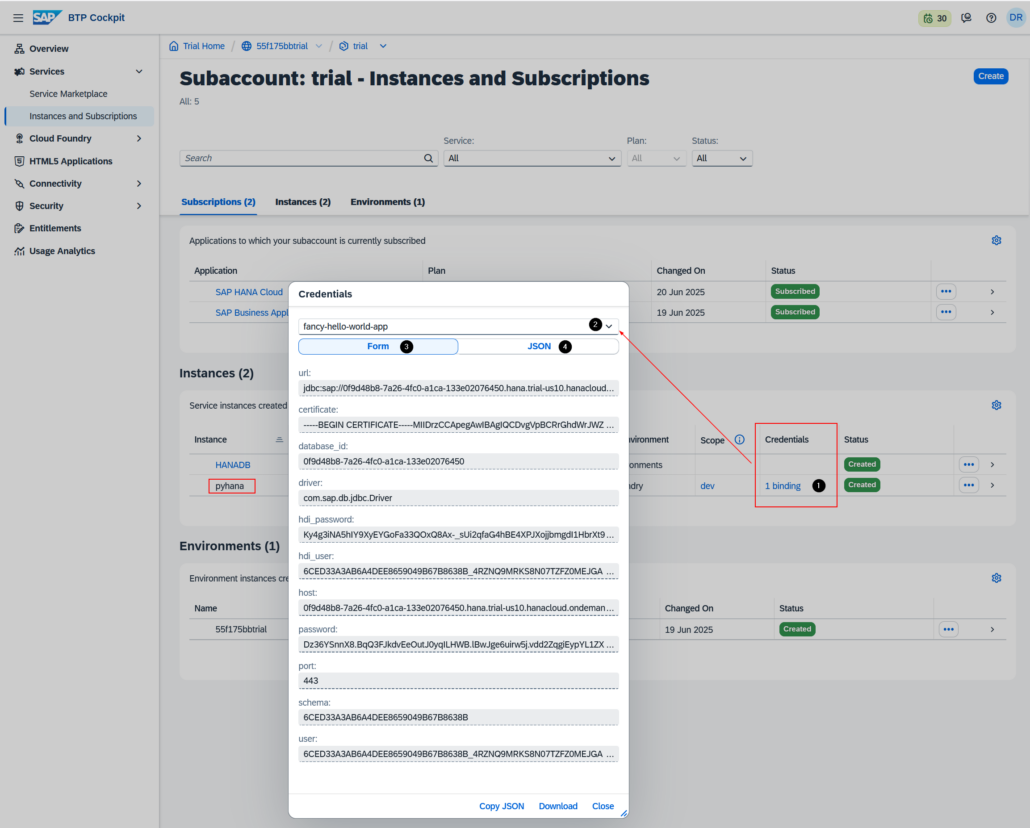Go to Trial Home breadcrumb
1030x828 pixels.
pos(204,46)
